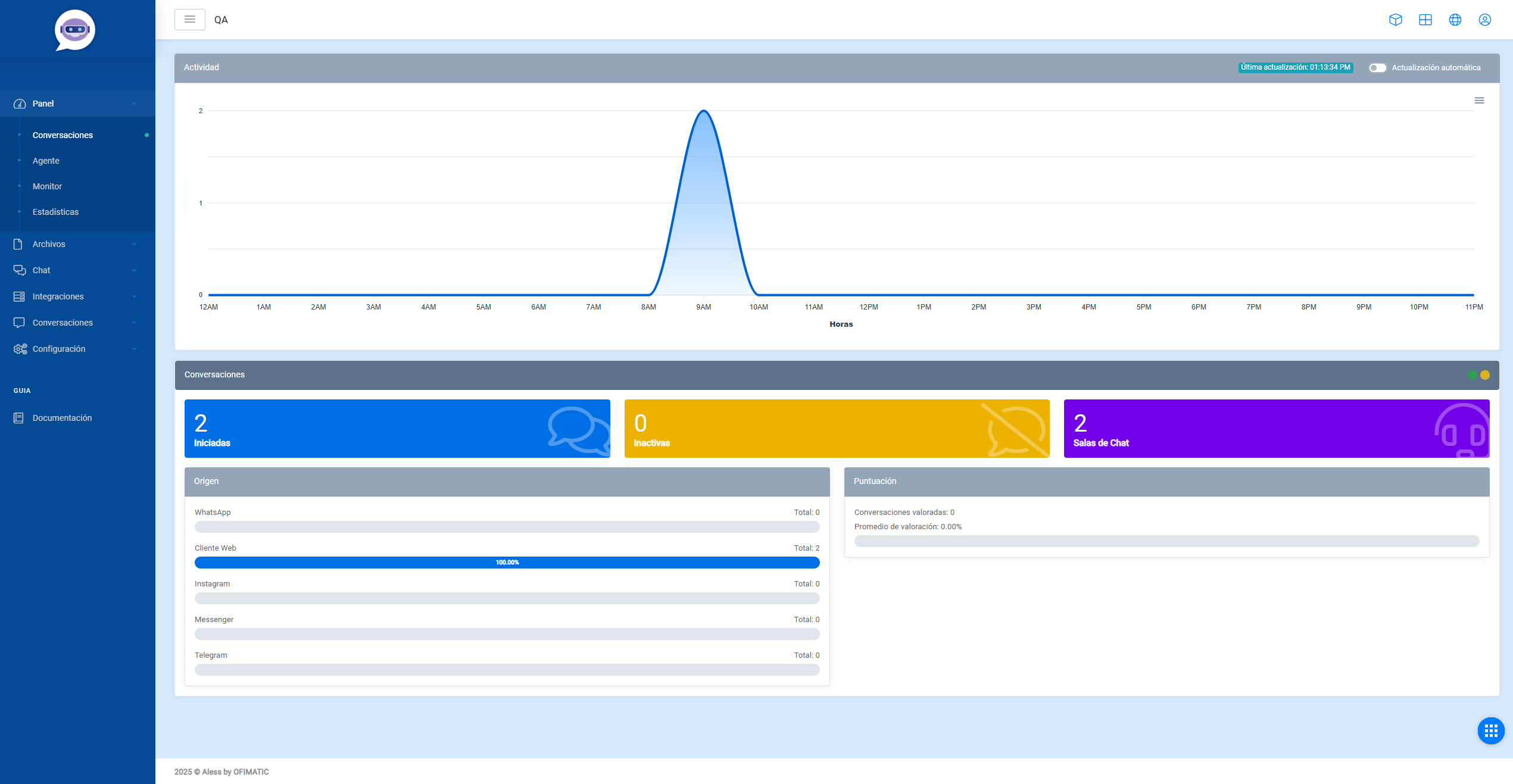
Task: Click the floating apps grid button
Action: [x=1490, y=730]
